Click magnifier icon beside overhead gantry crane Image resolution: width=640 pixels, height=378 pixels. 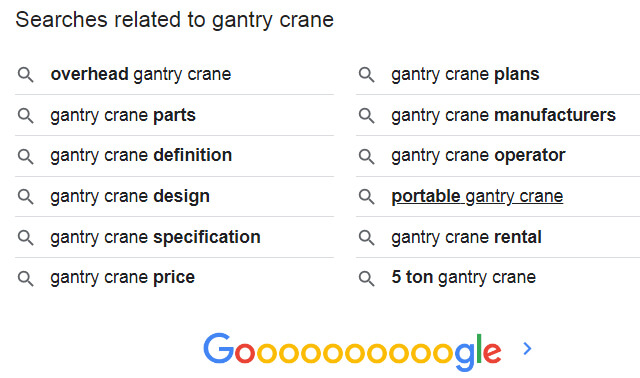pyautogui.click(x=25, y=75)
